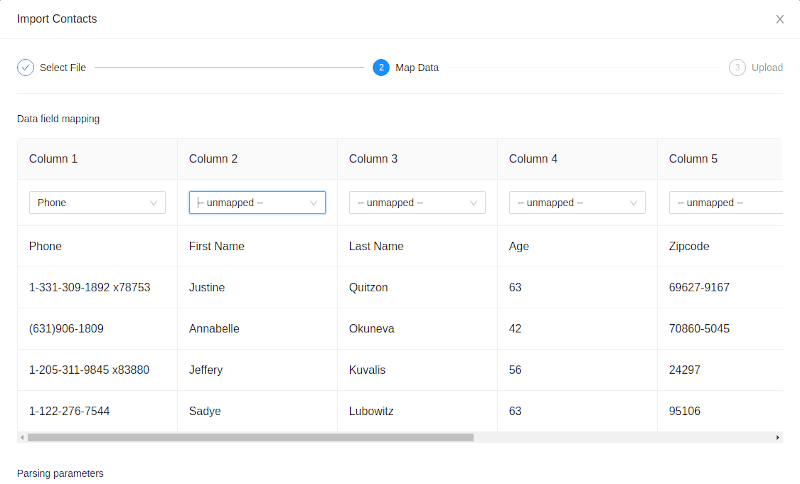The height and width of the screenshot is (484, 800).
Task: Open the Column 1 Phone mapping dropdown
Action: (x=97, y=202)
